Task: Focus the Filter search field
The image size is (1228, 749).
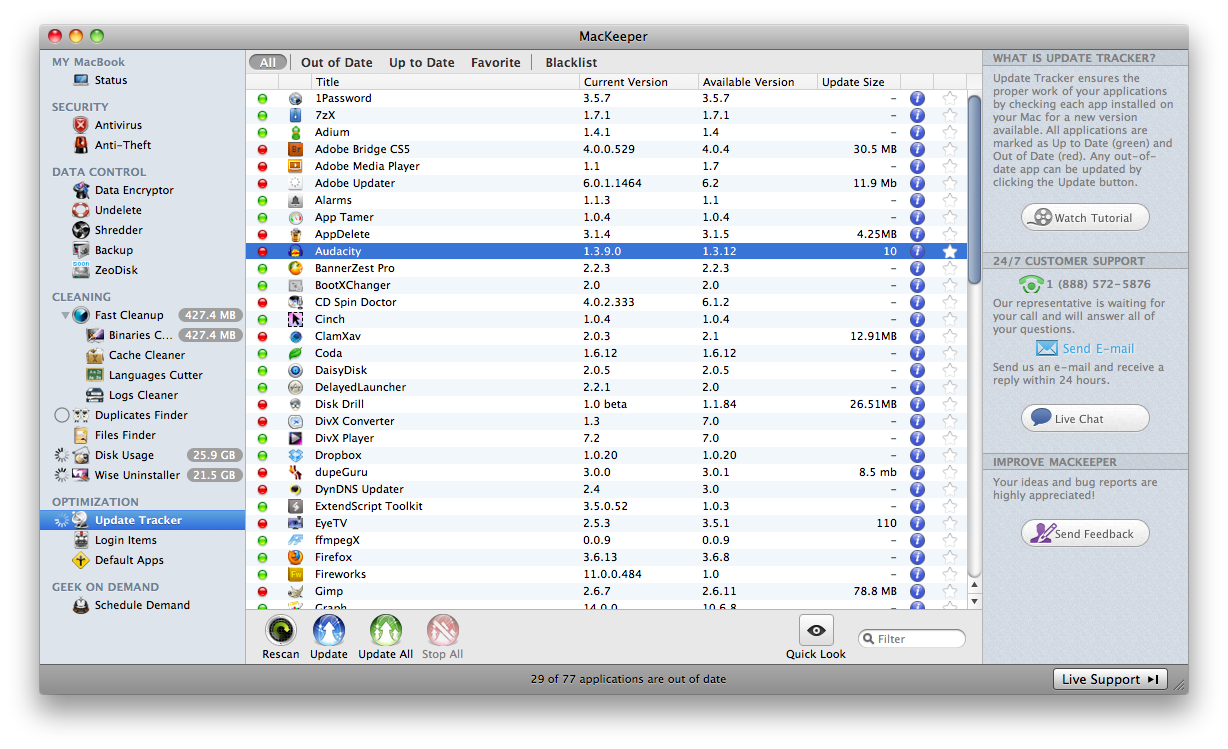Action: [x=912, y=639]
